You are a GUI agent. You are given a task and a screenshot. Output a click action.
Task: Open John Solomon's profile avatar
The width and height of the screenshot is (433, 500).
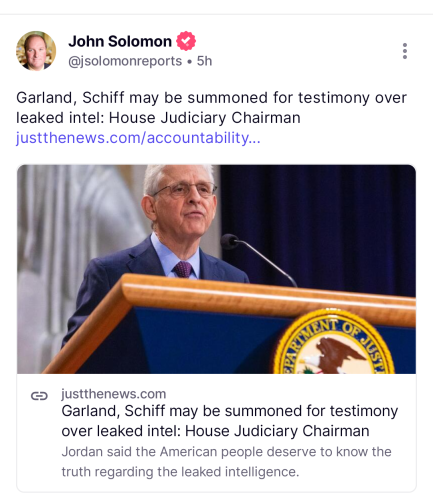point(36,51)
